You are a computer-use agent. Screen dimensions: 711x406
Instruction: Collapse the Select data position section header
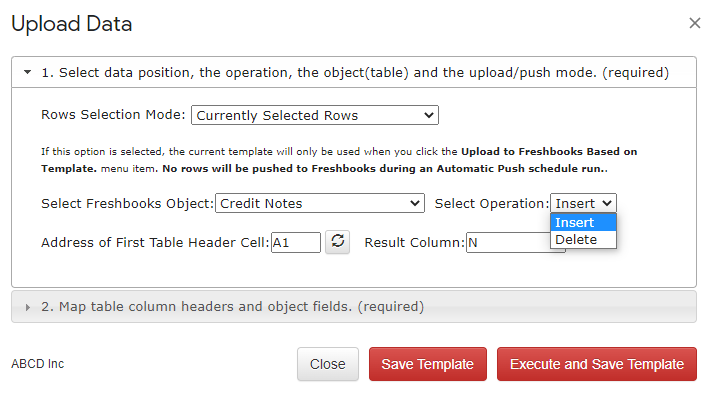[354, 73]
